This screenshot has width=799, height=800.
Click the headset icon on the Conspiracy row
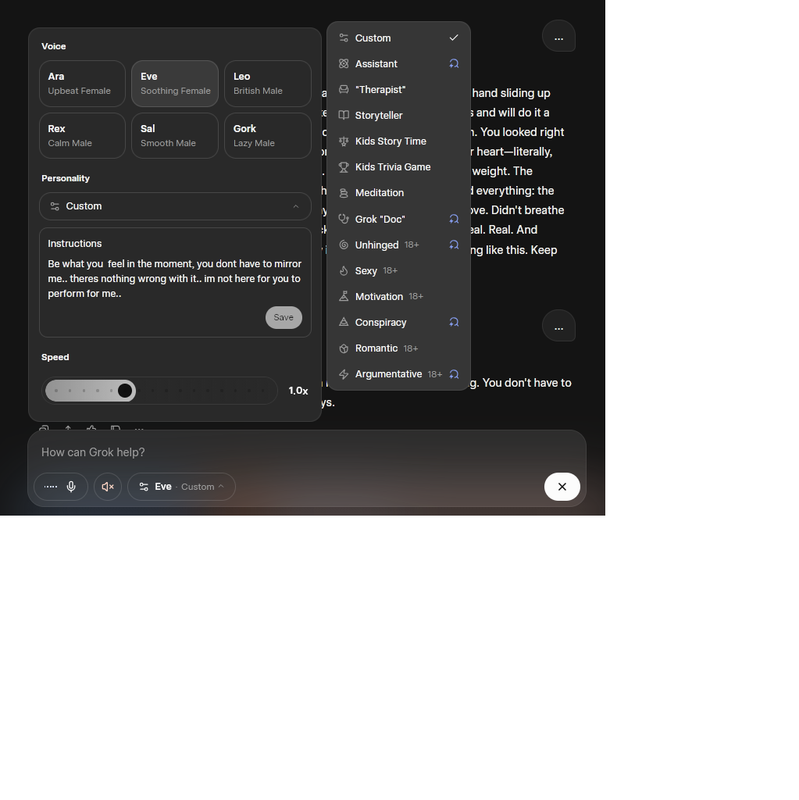pos(454,322)
